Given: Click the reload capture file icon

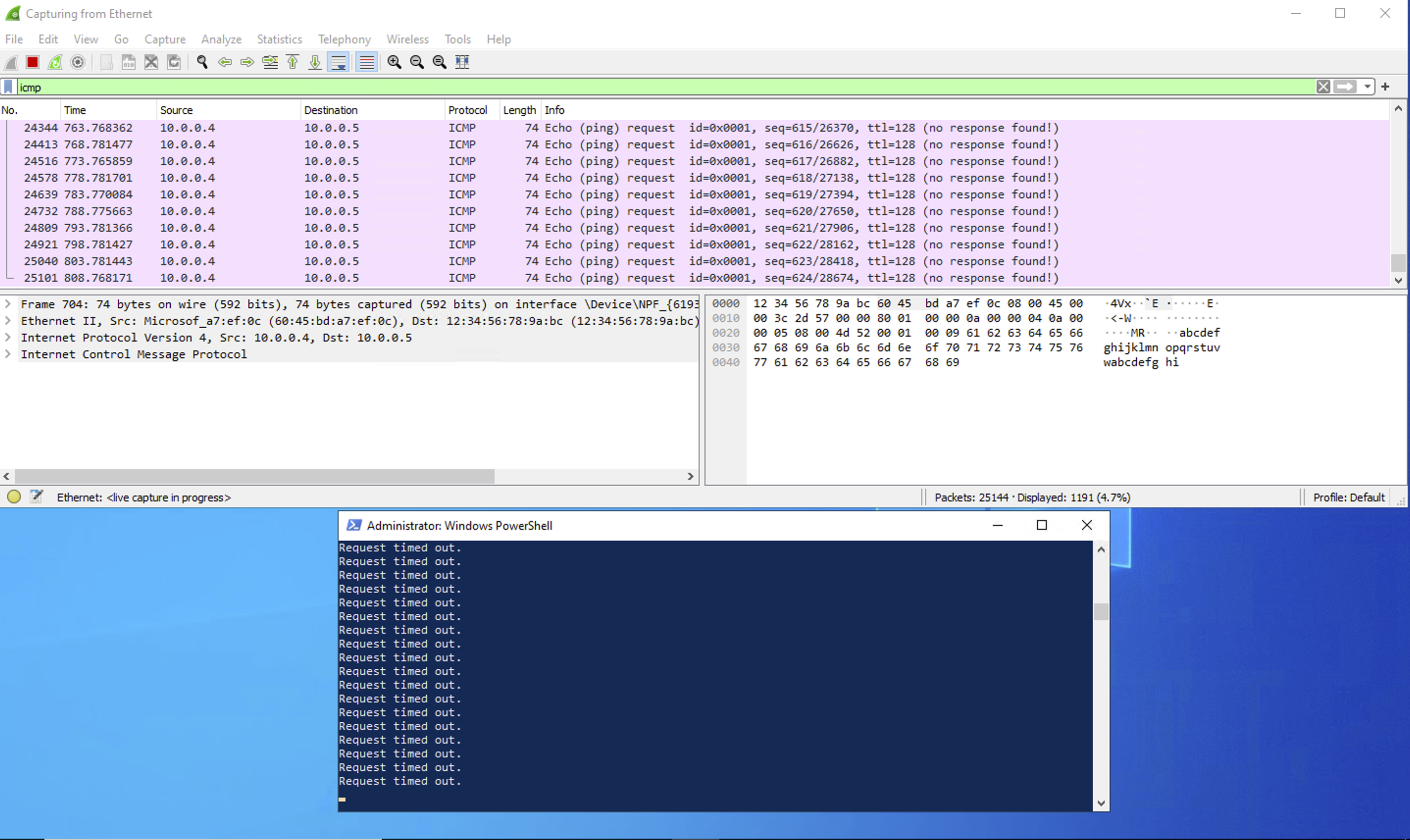Looking at the screenshot, I should point(174,62).
